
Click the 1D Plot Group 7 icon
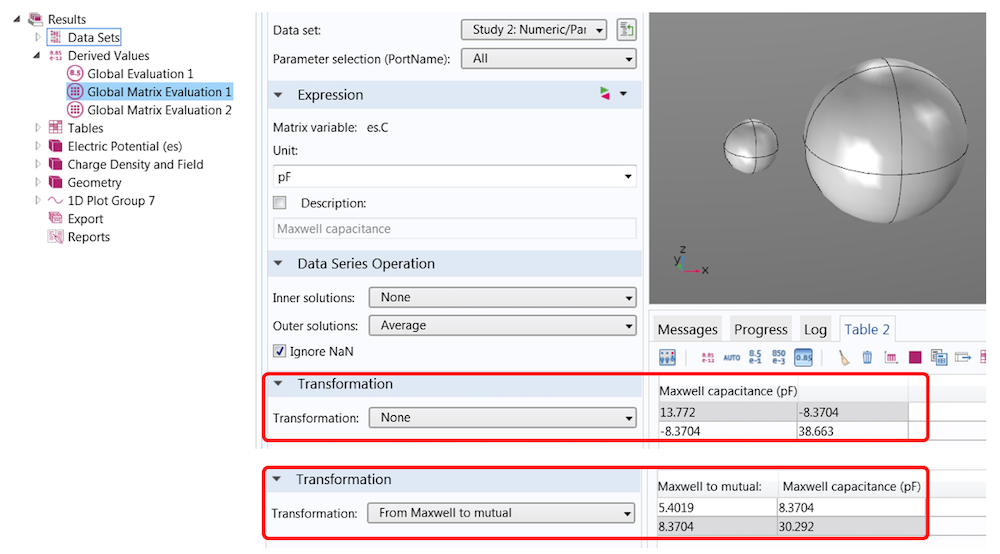[55, 200]
